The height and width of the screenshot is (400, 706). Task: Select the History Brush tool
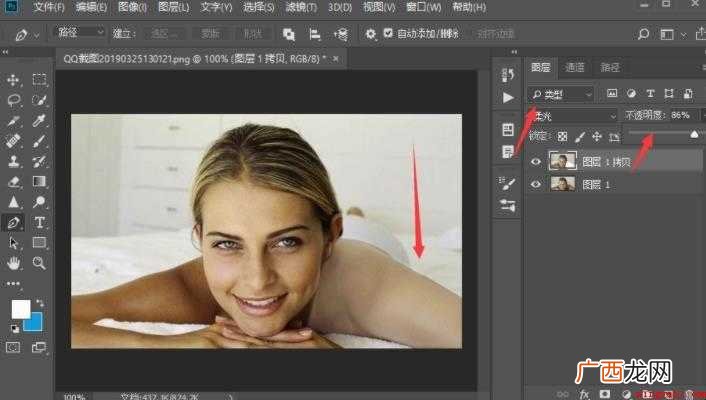pos(39,161)
